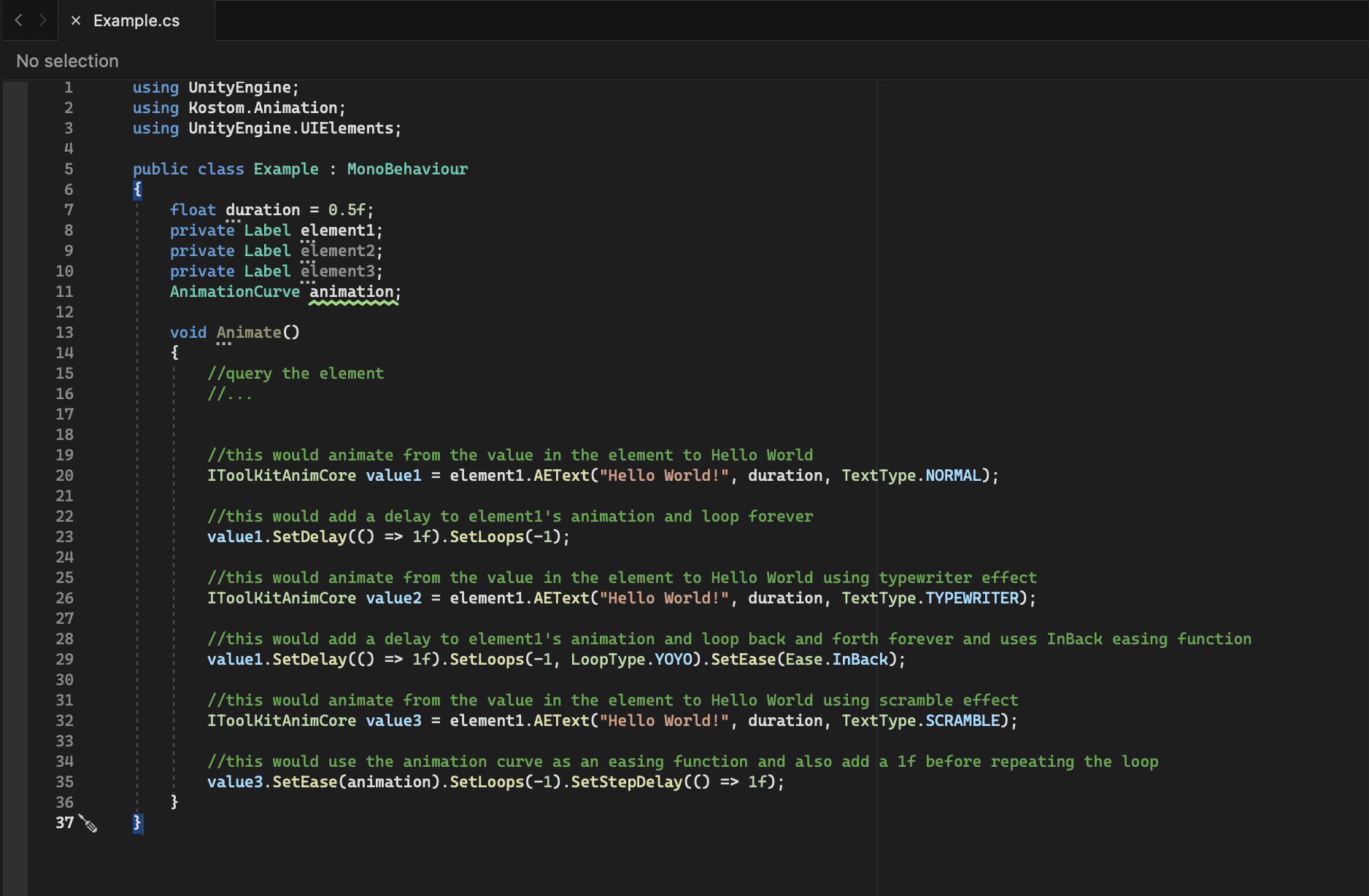Close the Example.cs tab
Viewport: 1369px width, 896px height.
75,20
